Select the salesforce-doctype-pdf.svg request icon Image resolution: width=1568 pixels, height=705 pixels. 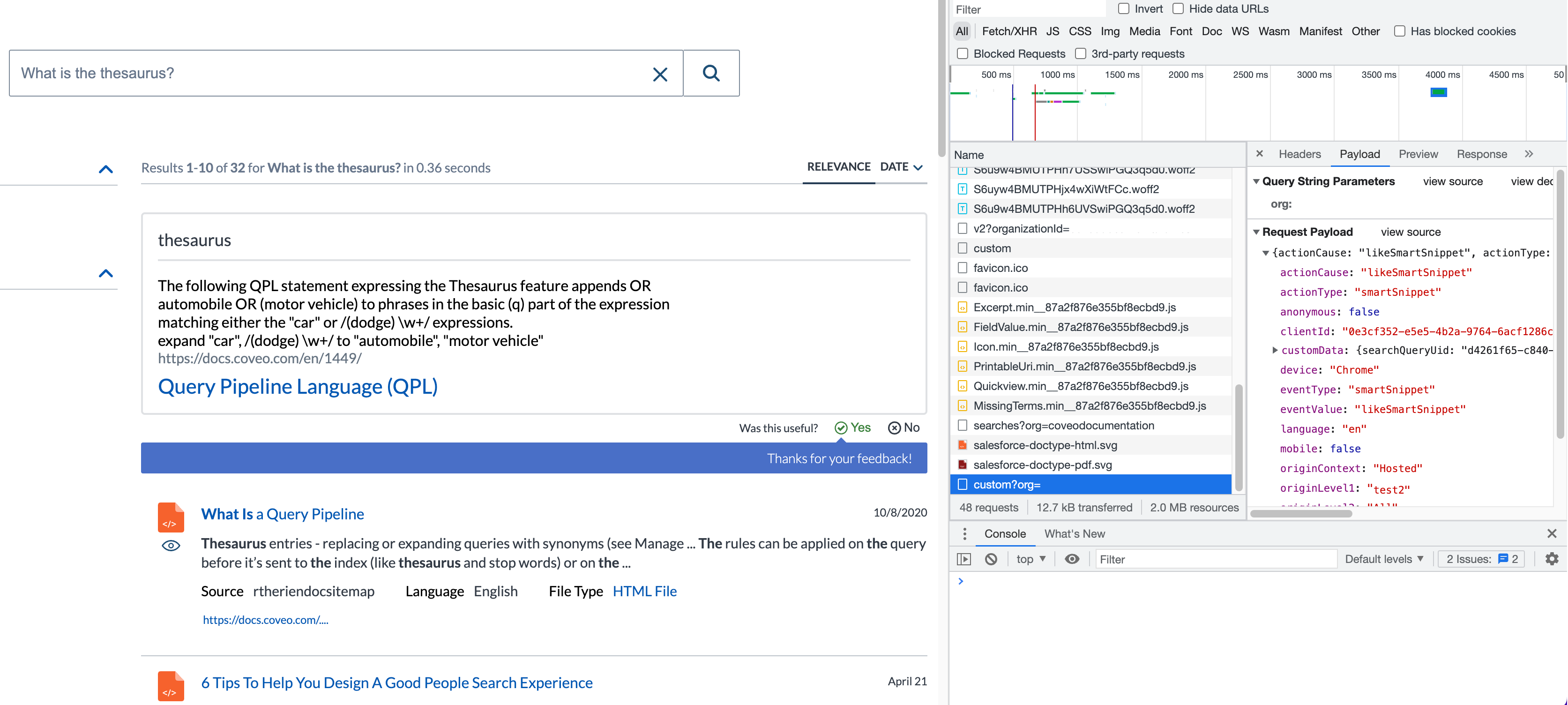pos(963,465)
